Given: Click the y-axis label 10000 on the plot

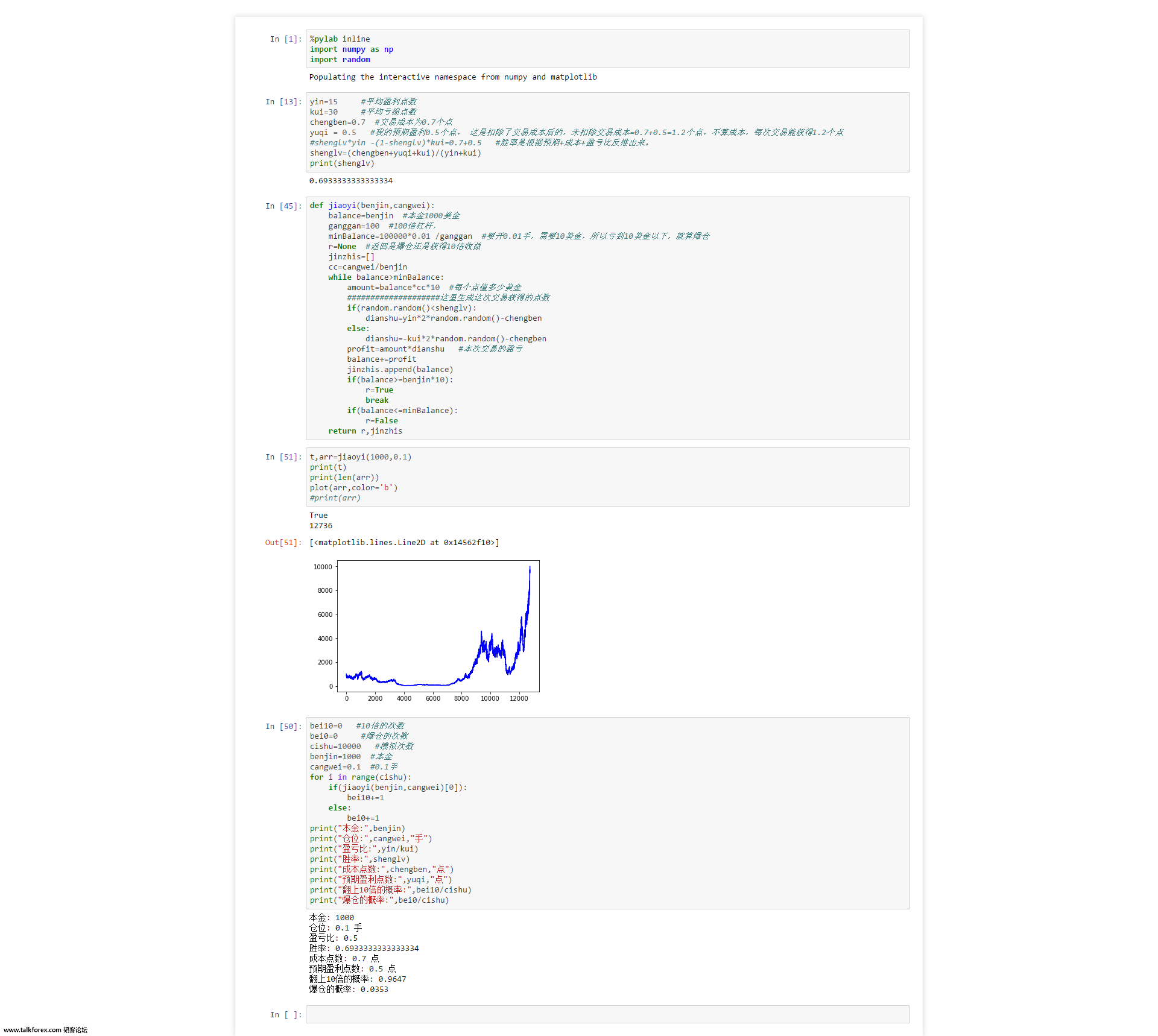Looking at the screenshot, I should (323, 567).
